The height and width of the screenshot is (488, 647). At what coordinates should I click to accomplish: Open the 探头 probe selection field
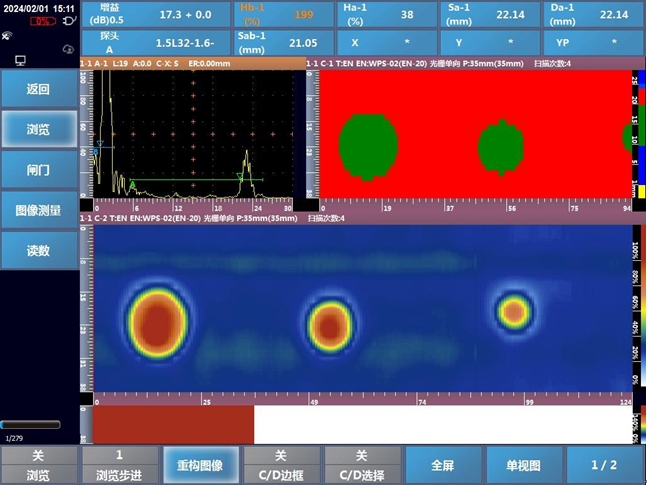(x=158, y=43)
